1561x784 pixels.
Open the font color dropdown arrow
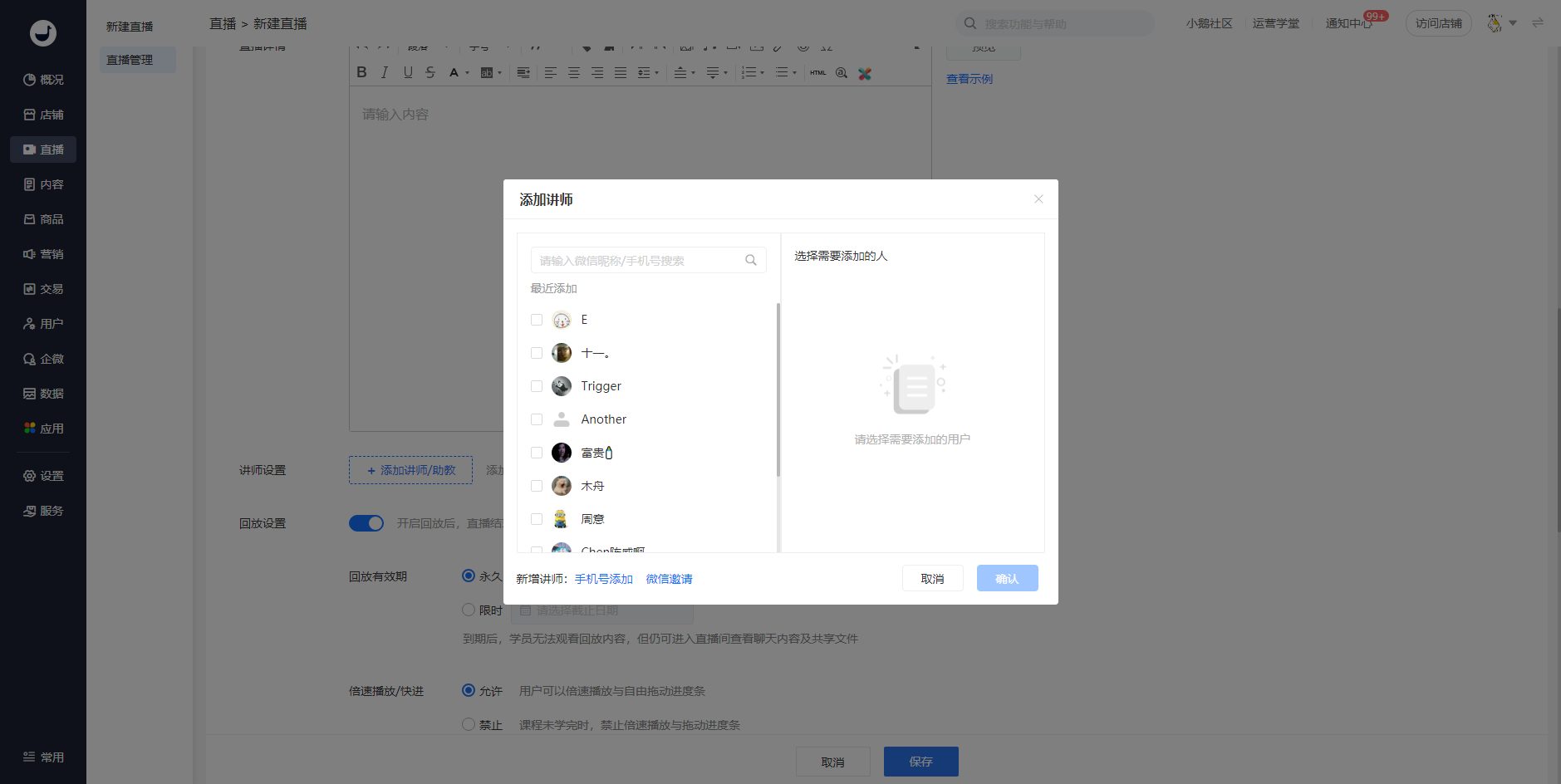tap(468, 73)
